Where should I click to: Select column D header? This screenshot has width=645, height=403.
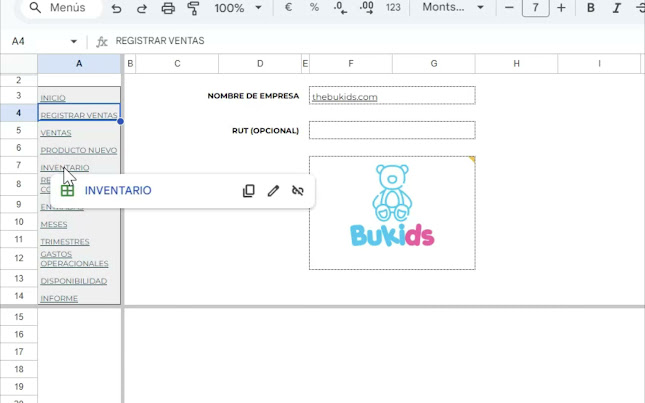pos(260,64)
